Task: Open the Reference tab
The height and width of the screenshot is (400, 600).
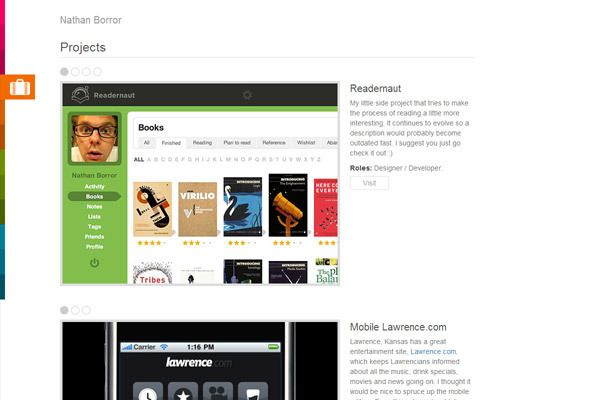Action: tap(274, 143)
